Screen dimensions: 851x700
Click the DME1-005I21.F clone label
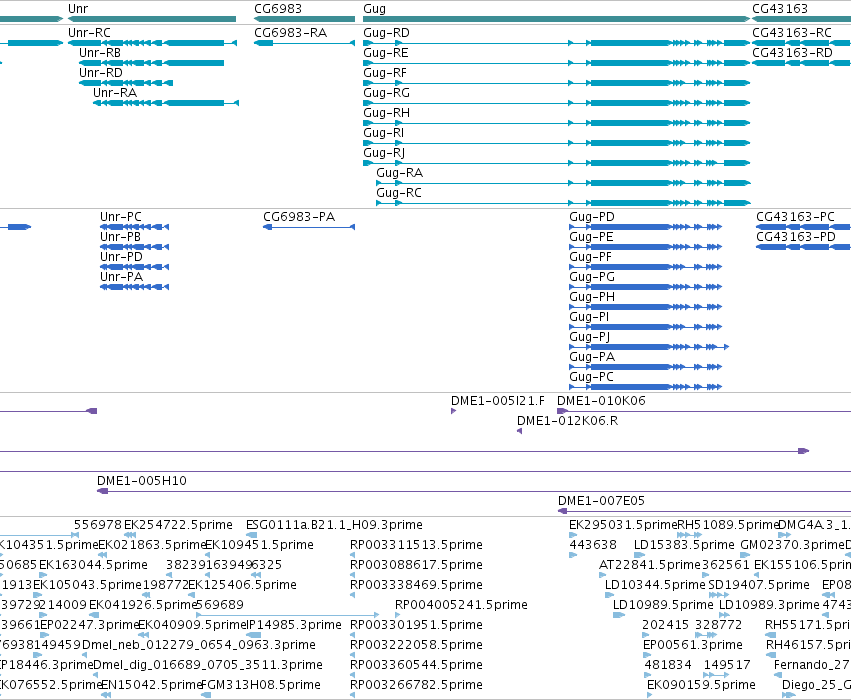pyautogui.click(x=498, y=400)
